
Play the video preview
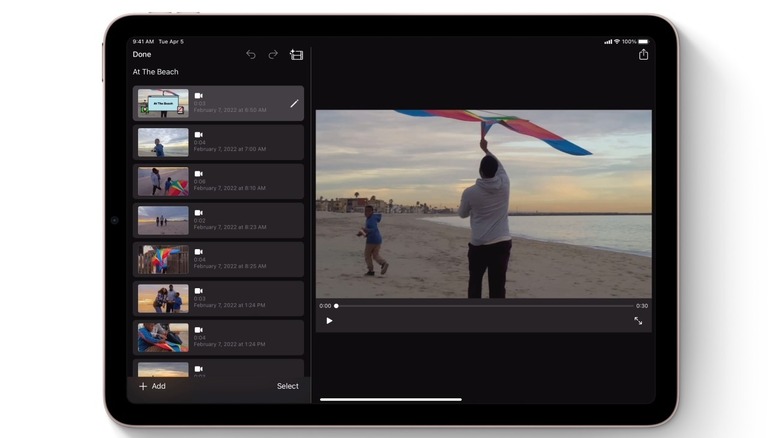click(329, 321)
